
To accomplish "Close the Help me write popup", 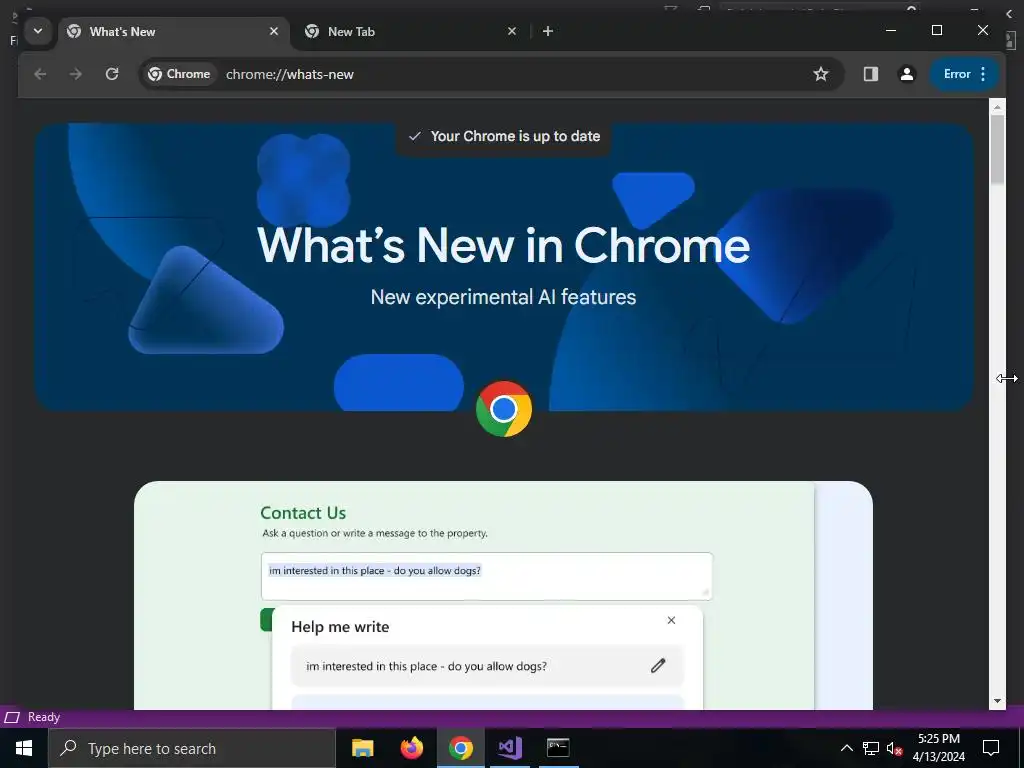I will click(671, 620).
